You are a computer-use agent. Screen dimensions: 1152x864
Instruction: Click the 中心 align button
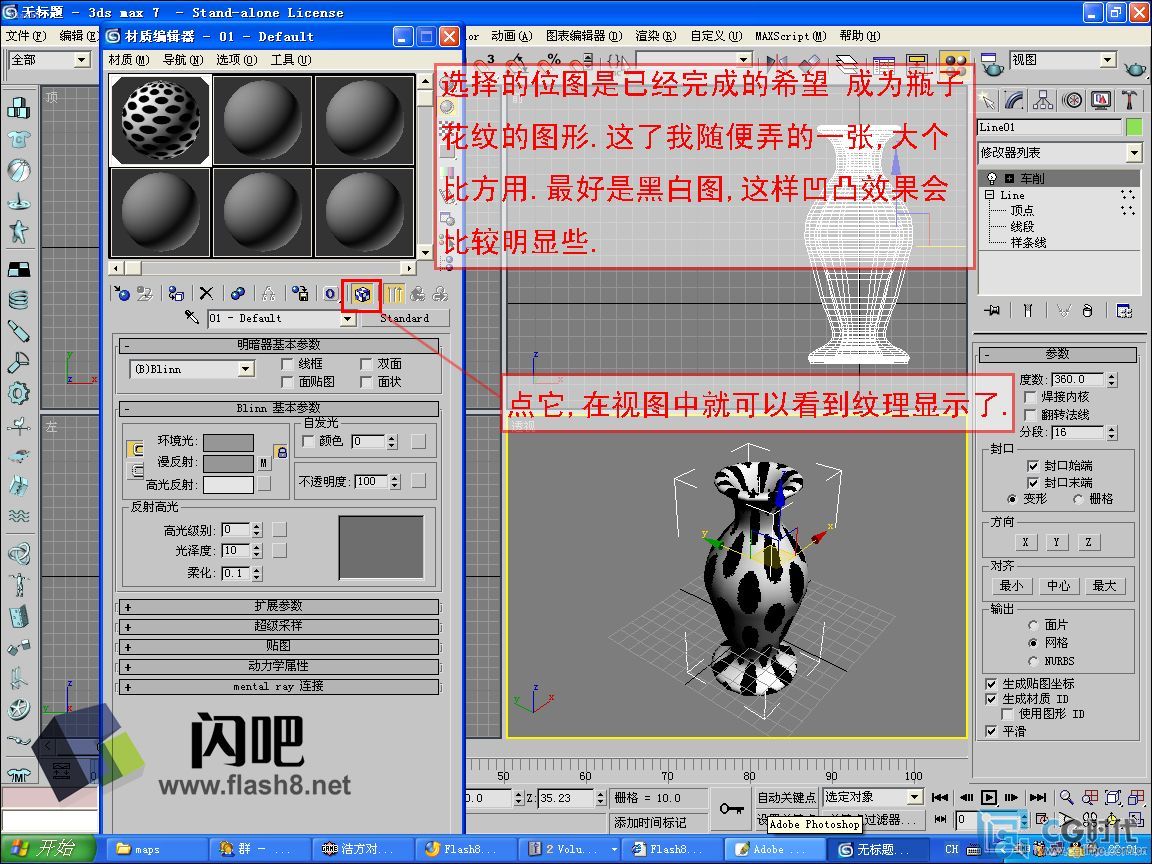tap(1058, 586)
